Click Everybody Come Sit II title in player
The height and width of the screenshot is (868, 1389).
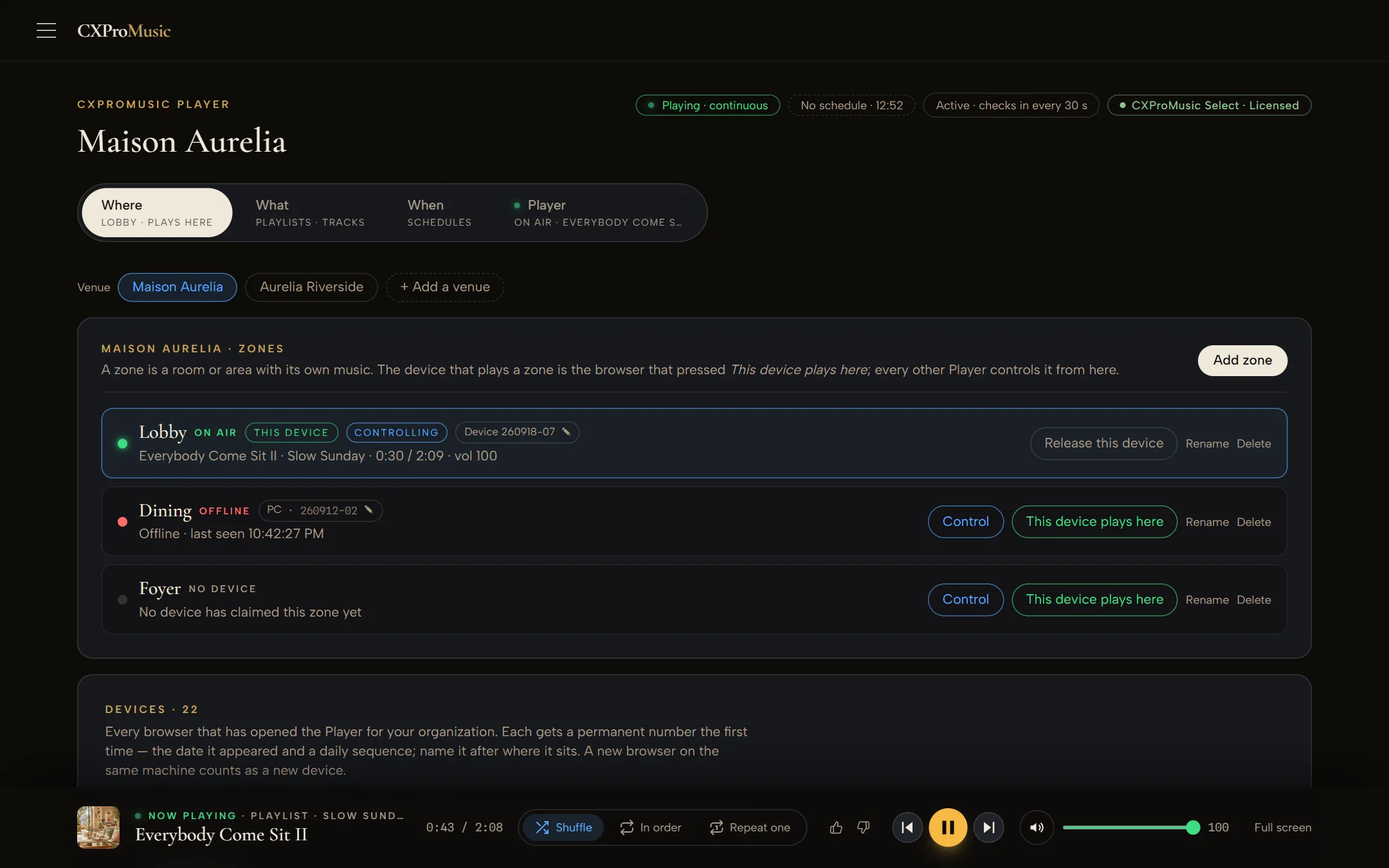pyautogui.click(x=221, y=835)
